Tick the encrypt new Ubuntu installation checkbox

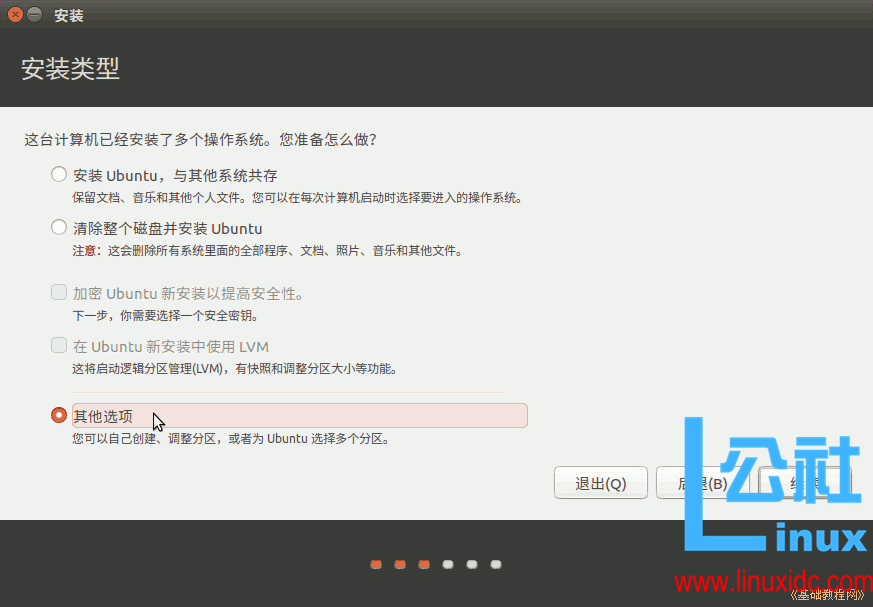click(59, 292)
